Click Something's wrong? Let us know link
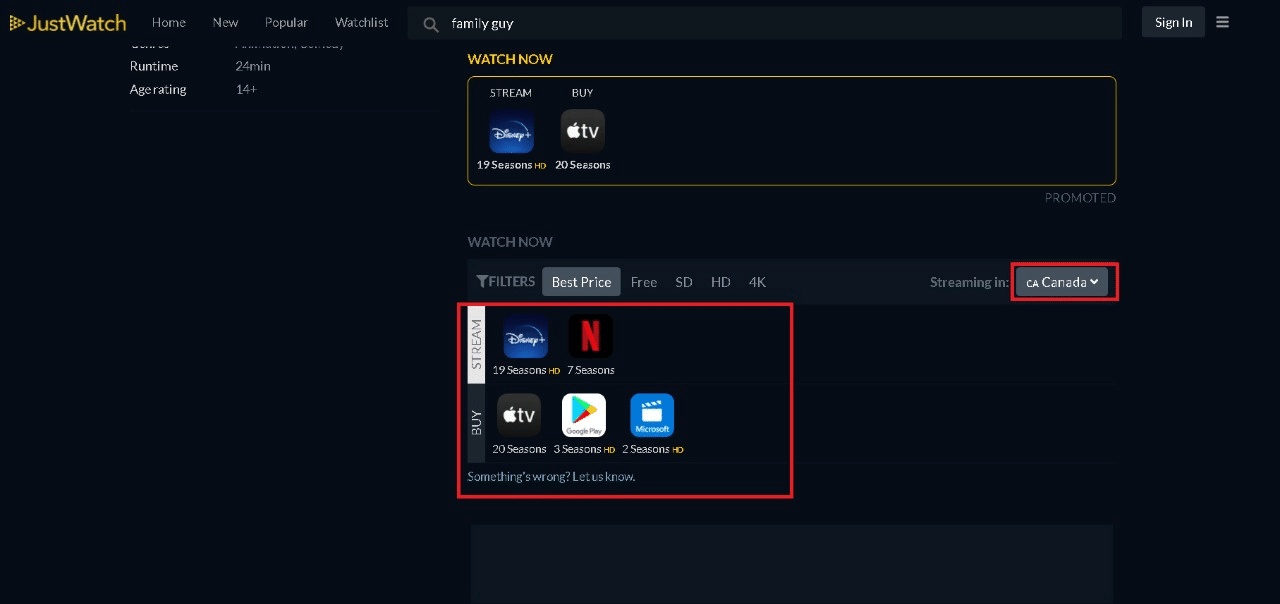The width and height of the screenshot is (1280, 604). [551, 477]
